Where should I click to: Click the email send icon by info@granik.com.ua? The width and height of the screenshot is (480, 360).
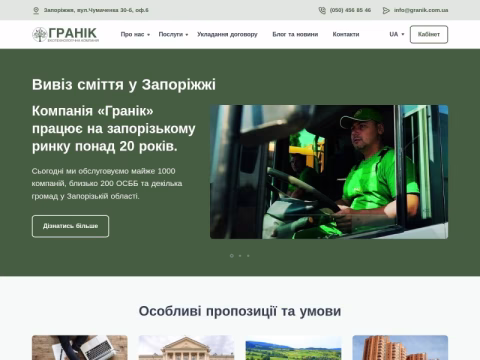click(386, 10)
